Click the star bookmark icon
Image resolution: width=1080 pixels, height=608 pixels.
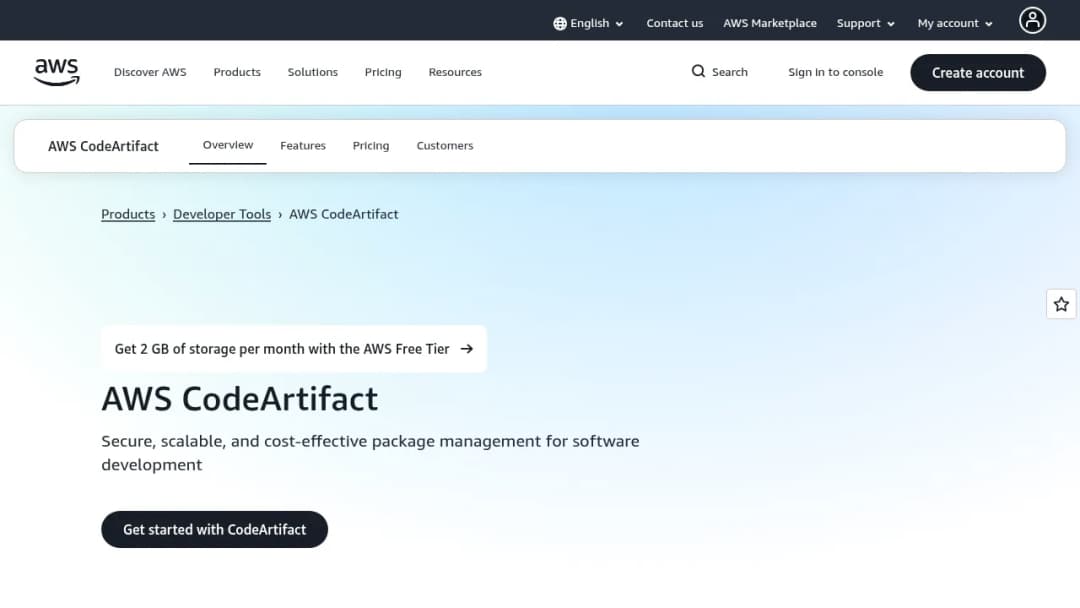coord(1061,304)
